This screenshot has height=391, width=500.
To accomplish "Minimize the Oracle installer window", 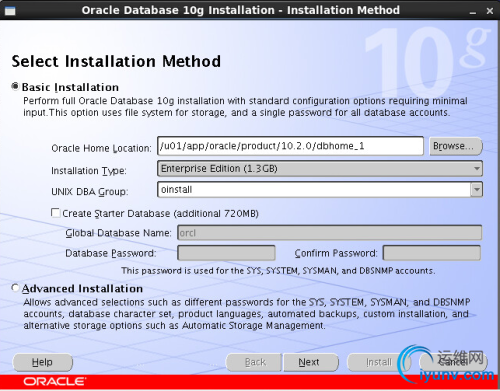I will [x=473, y=12].
